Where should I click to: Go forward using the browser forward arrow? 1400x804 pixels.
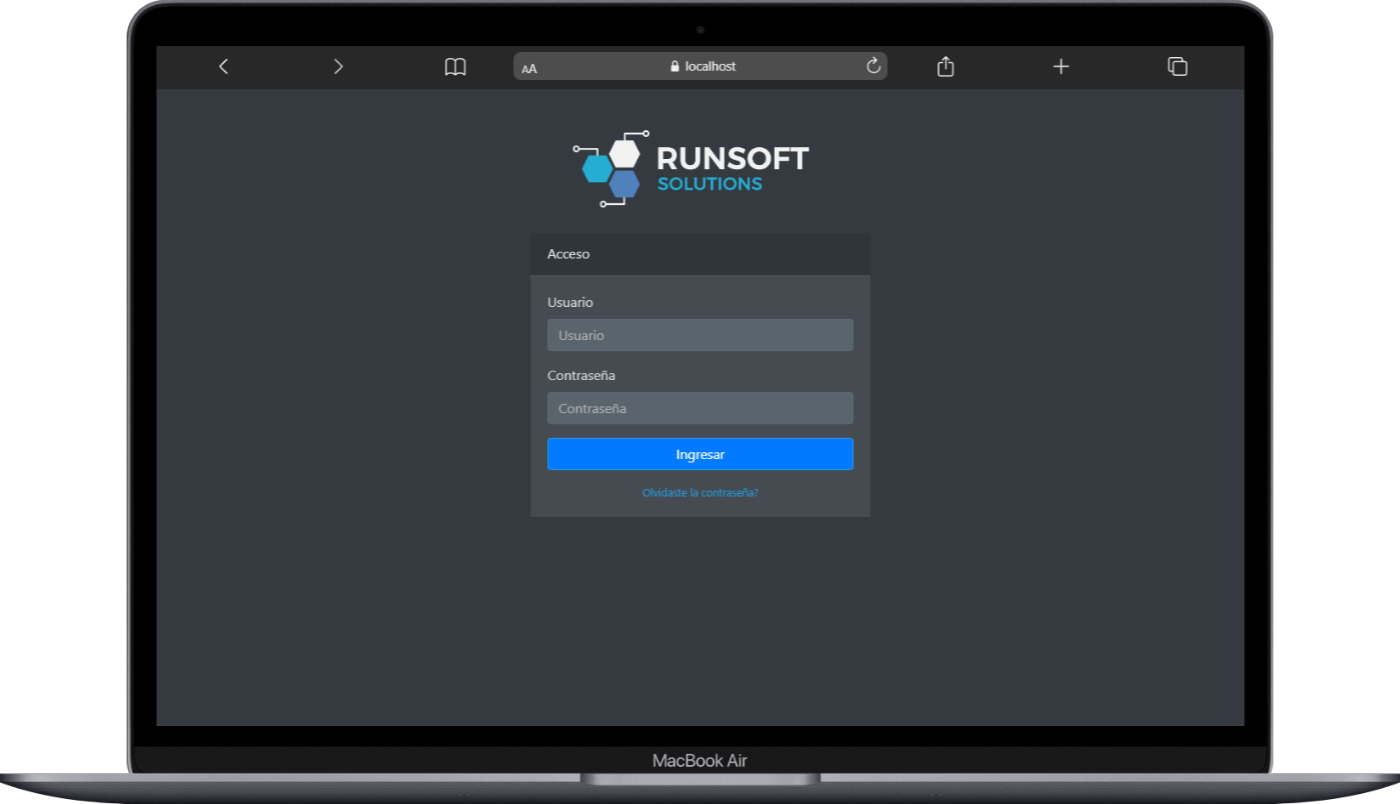[x=338, y=66]
